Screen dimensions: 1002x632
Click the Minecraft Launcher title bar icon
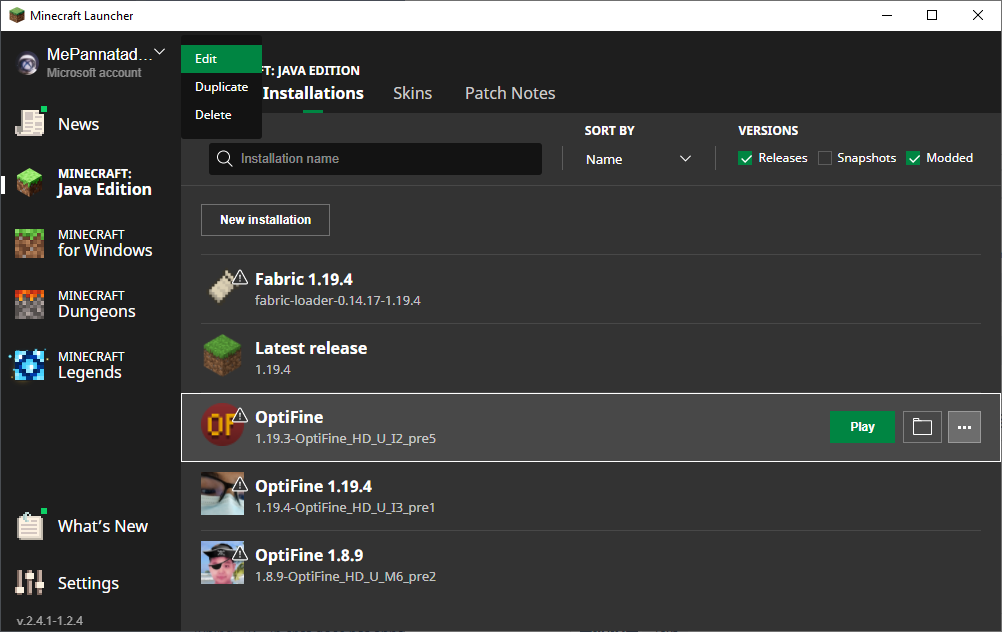click(17, 15)
